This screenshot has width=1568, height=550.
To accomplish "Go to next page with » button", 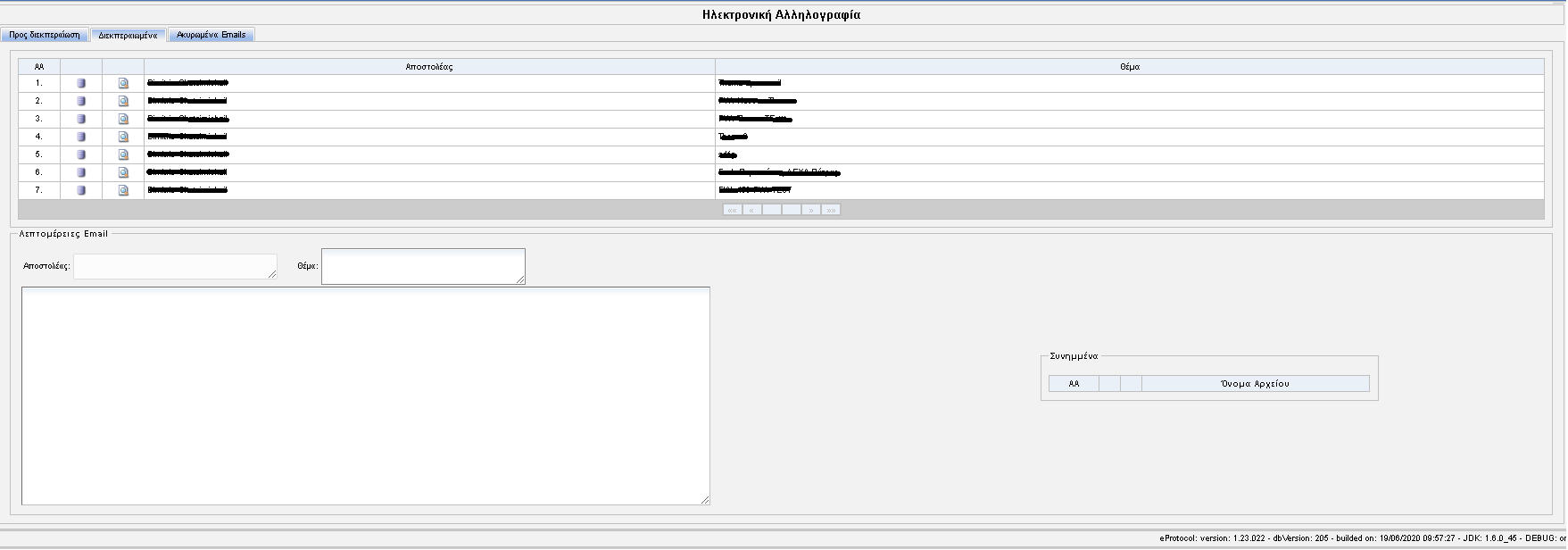I will point(810,210).
